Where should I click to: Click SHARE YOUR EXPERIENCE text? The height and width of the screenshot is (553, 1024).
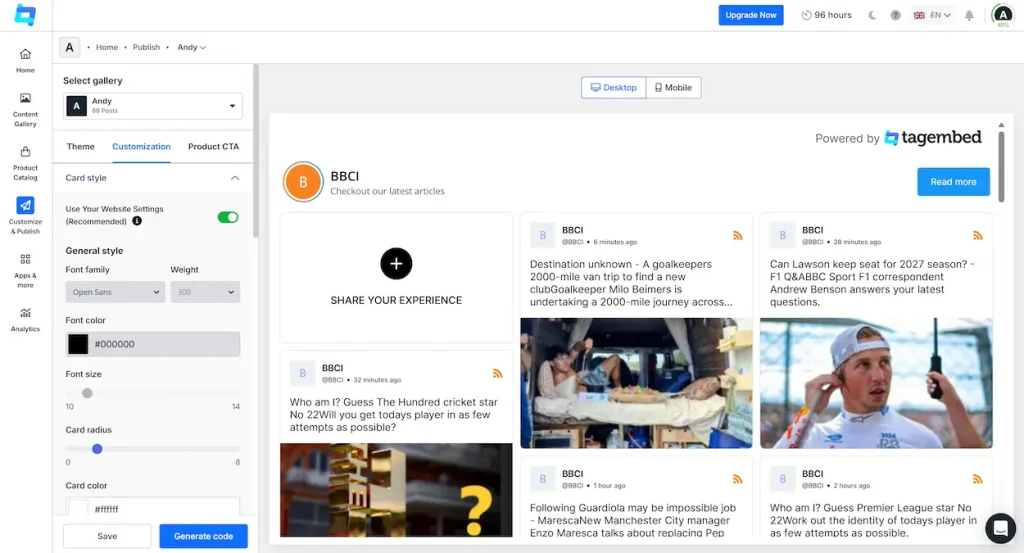(x=396, y=300)
